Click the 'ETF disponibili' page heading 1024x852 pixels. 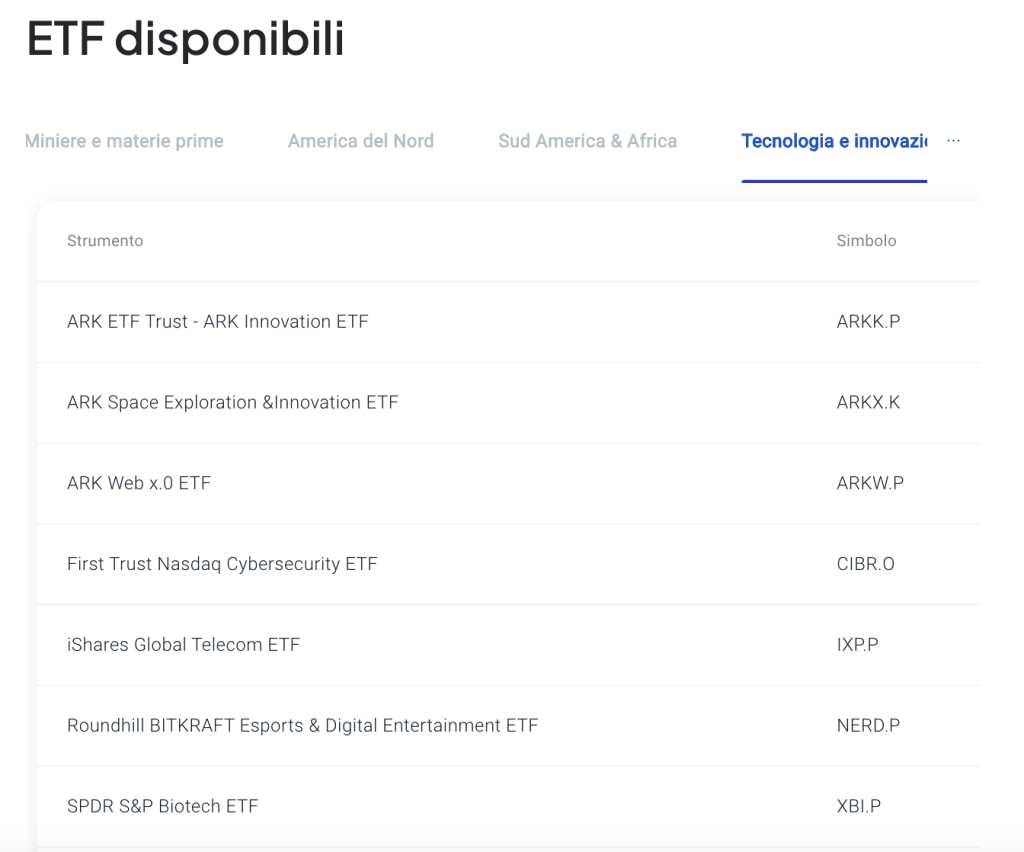[185, 40]
